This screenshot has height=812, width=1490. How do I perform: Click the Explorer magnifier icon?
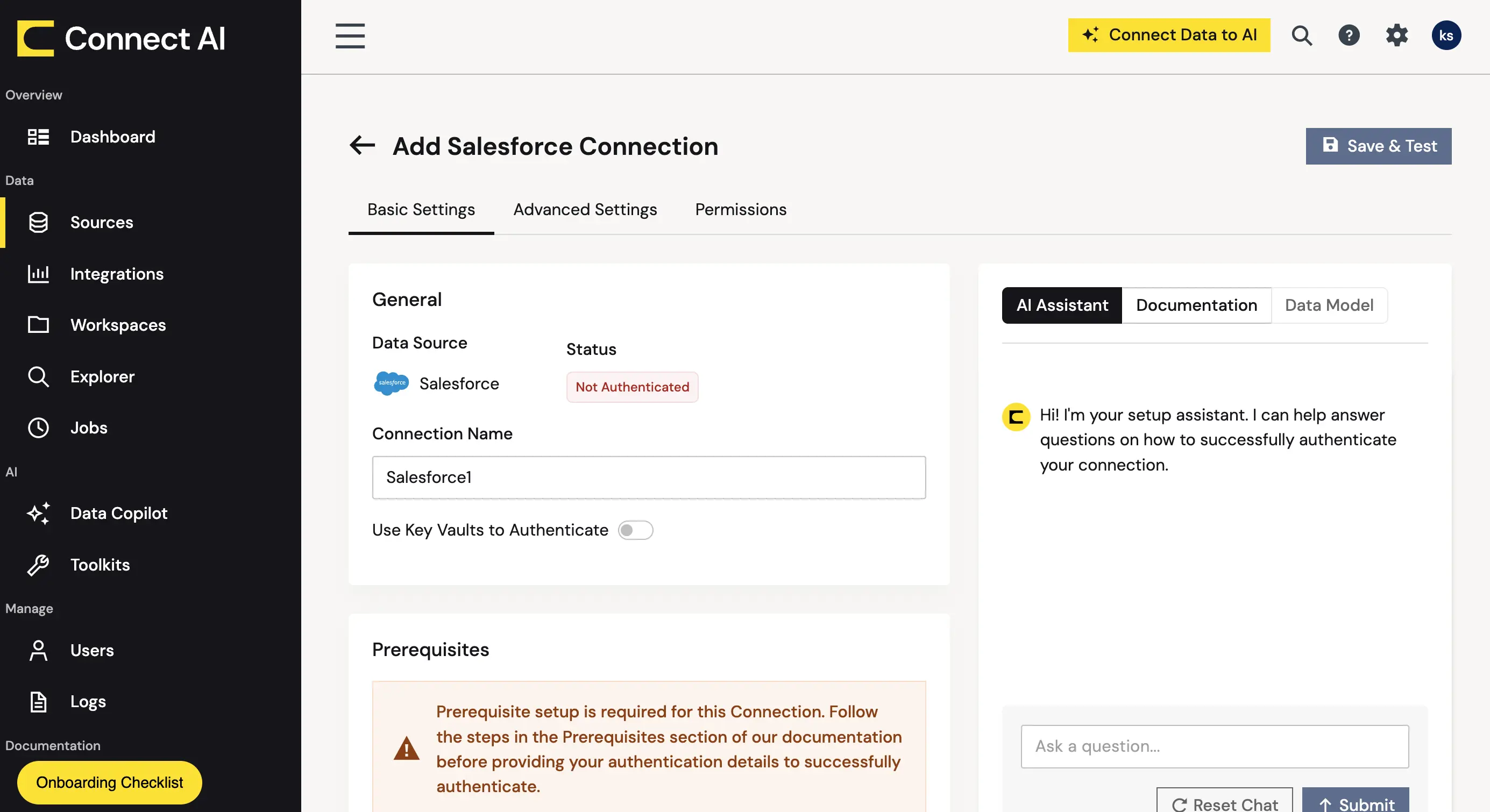pyautogui.click(x=38, y=376)
